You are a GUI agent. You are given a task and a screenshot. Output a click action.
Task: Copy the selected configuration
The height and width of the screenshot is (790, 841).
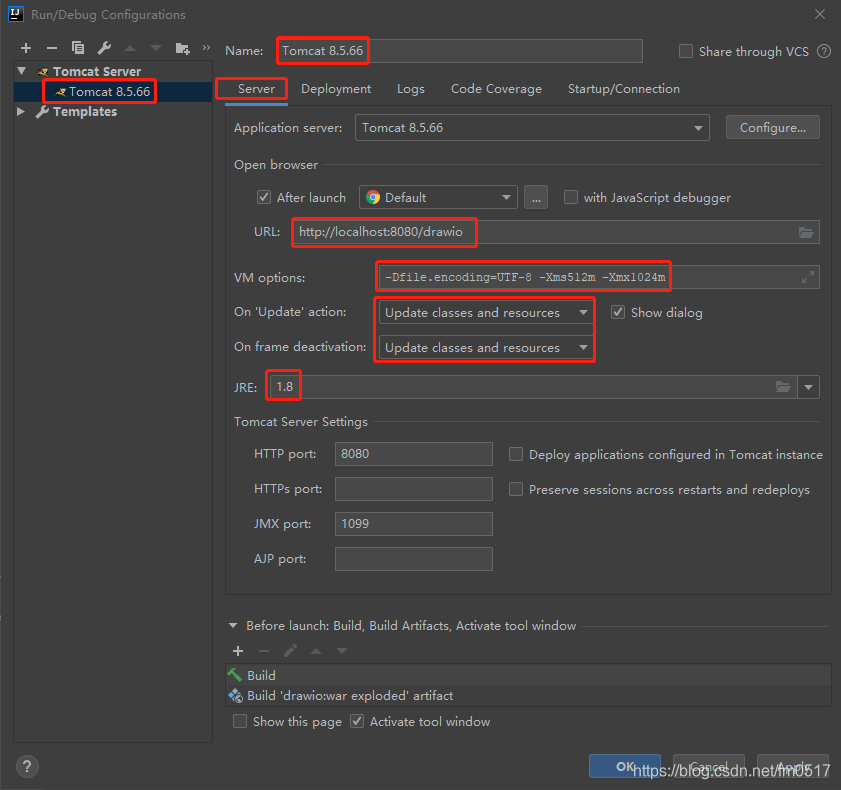(78, 48)
